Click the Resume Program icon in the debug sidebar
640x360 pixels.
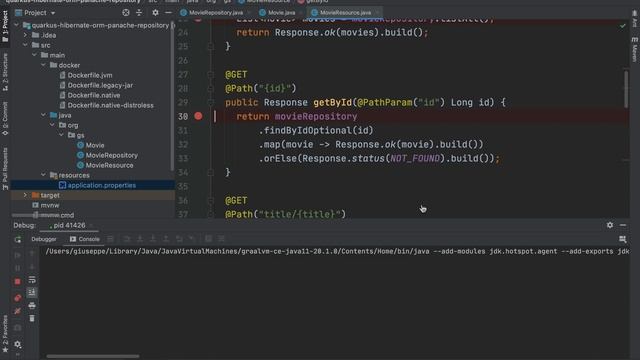coord(18,255)
